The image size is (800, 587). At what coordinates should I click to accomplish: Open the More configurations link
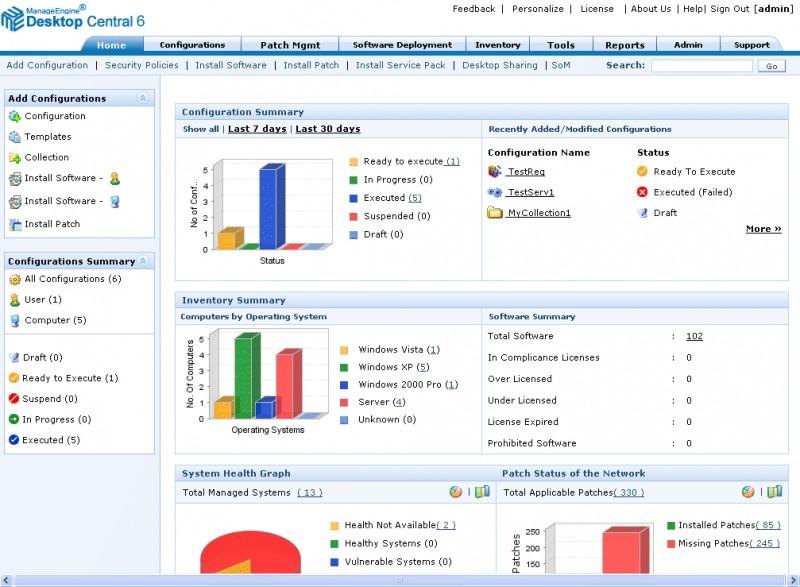coord(763,229)
